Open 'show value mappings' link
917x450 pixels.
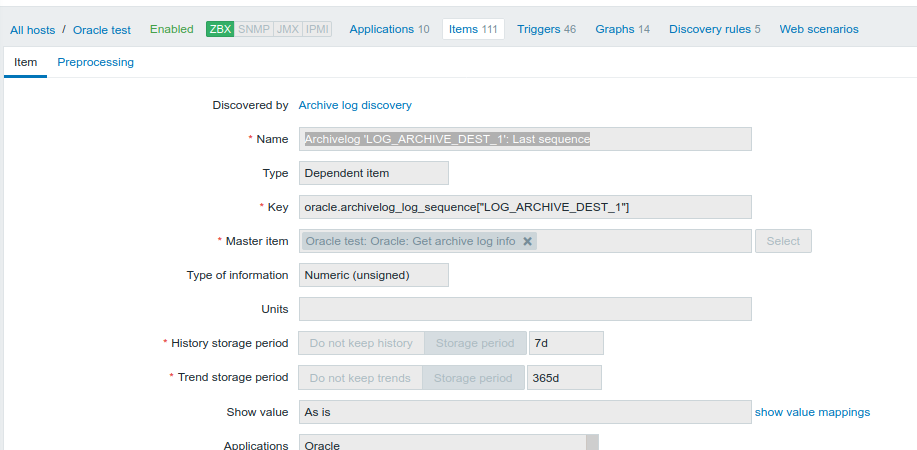812,412
